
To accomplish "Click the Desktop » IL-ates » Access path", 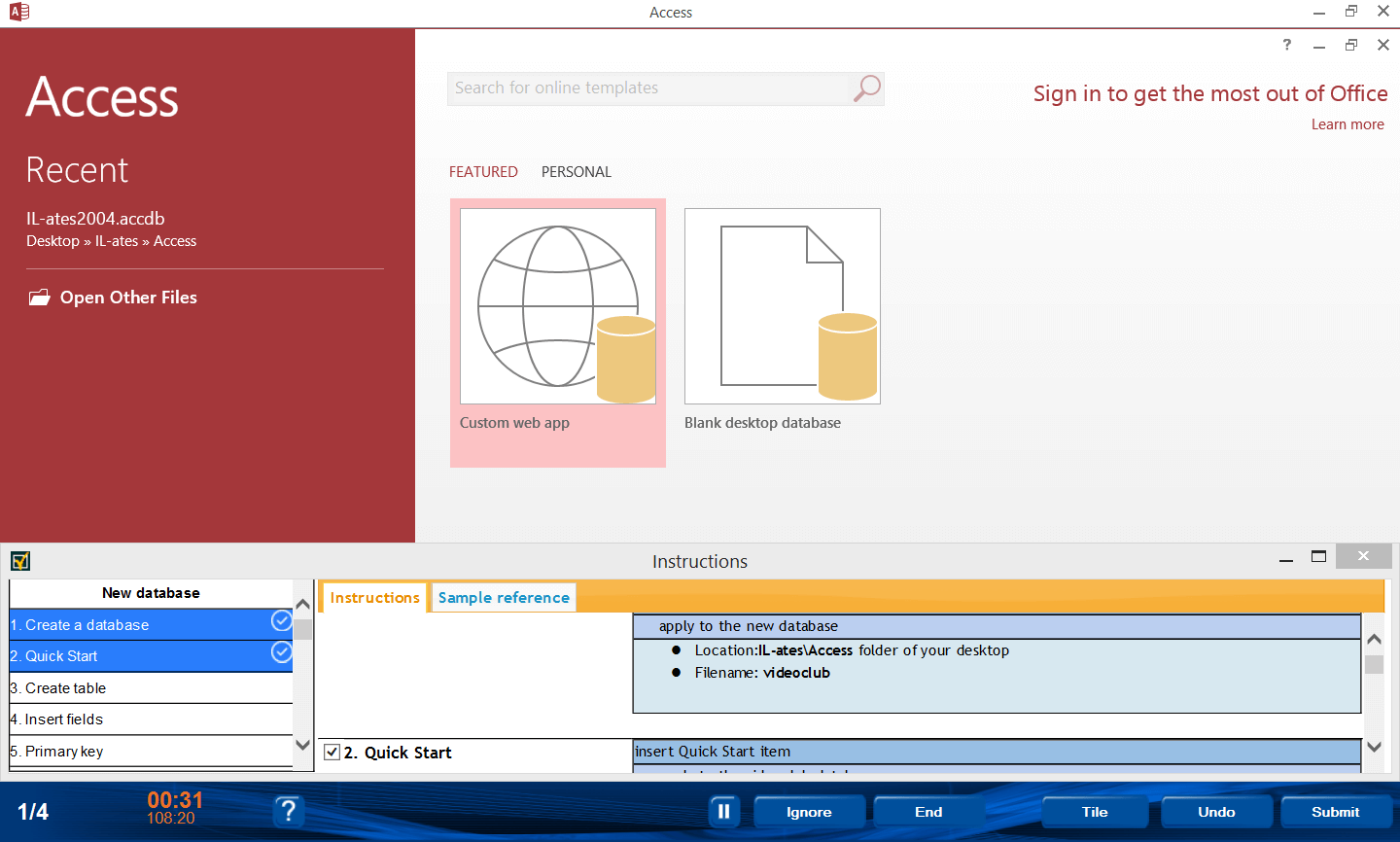I will point(111,241).
